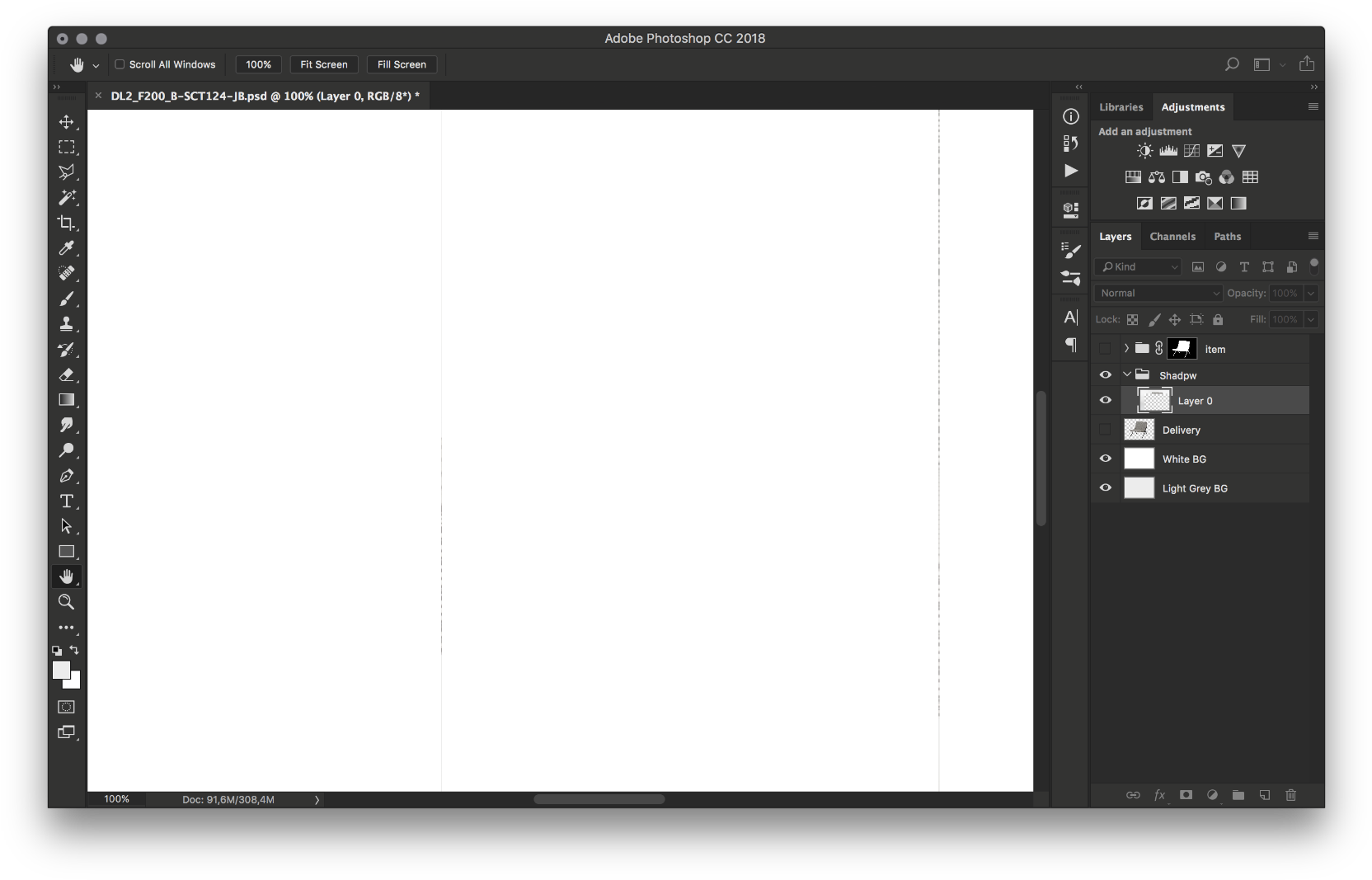This screenshot has height=880, width=1372.
Task: Switch to the Paths tab
Action: click(x=1228, y=237)
